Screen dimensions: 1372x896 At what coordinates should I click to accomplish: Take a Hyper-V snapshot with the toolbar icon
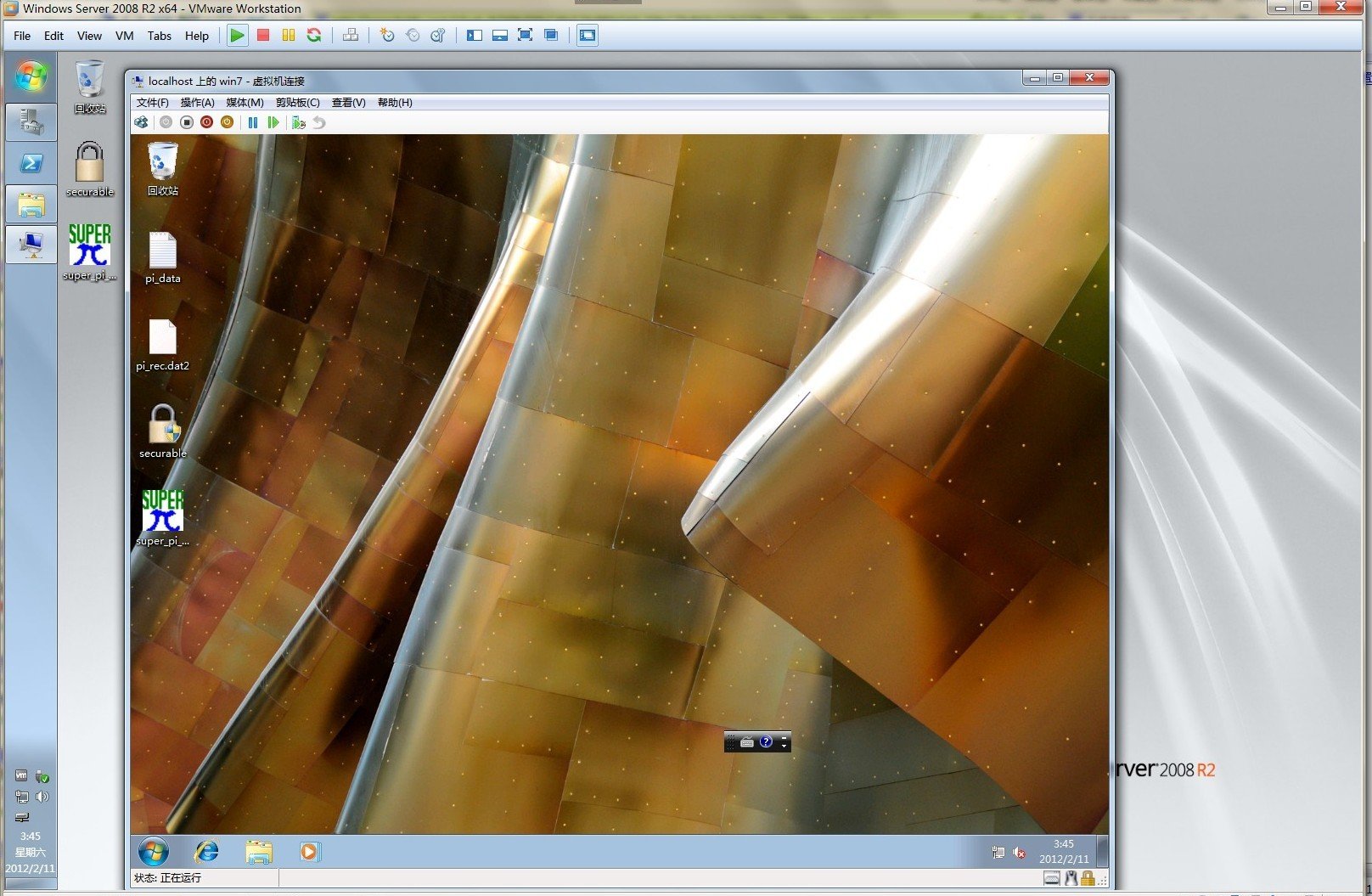(x=299, y=122)
